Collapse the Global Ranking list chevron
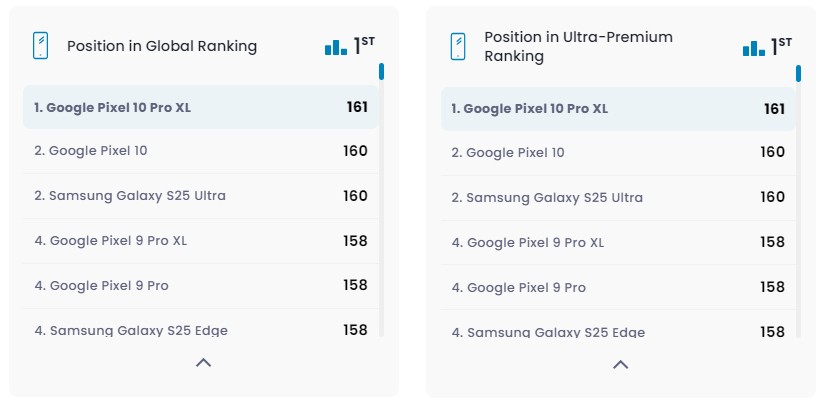 click(x=203, y=363)
